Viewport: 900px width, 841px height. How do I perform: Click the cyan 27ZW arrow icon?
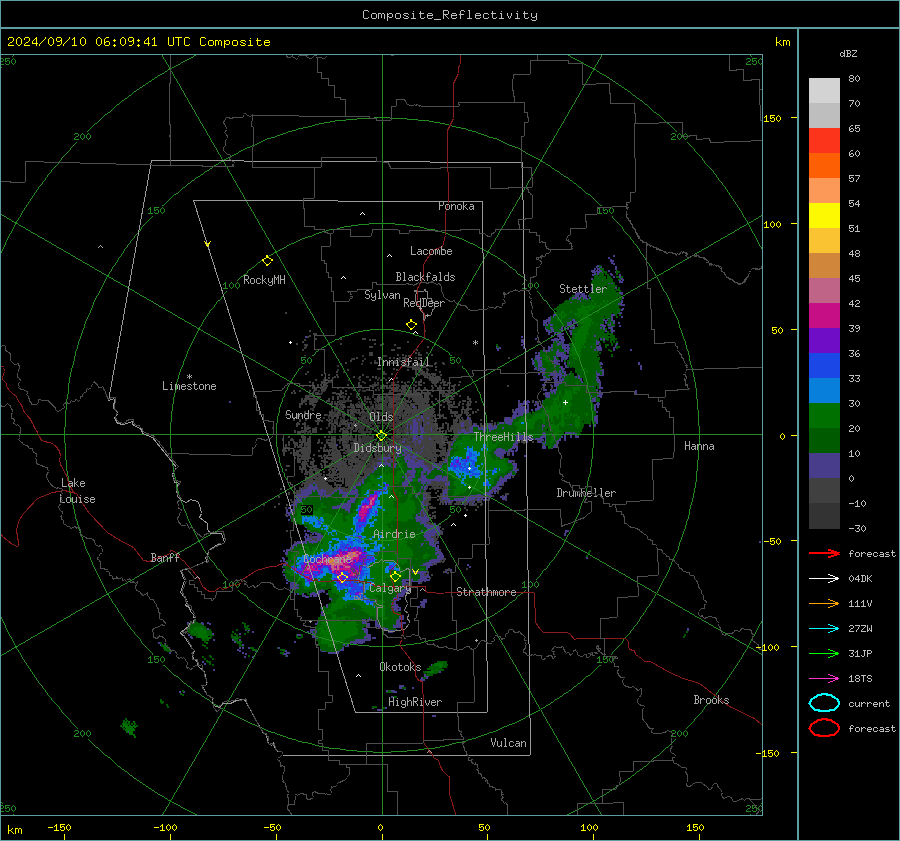pyautogui.click(x=824, y=629)
